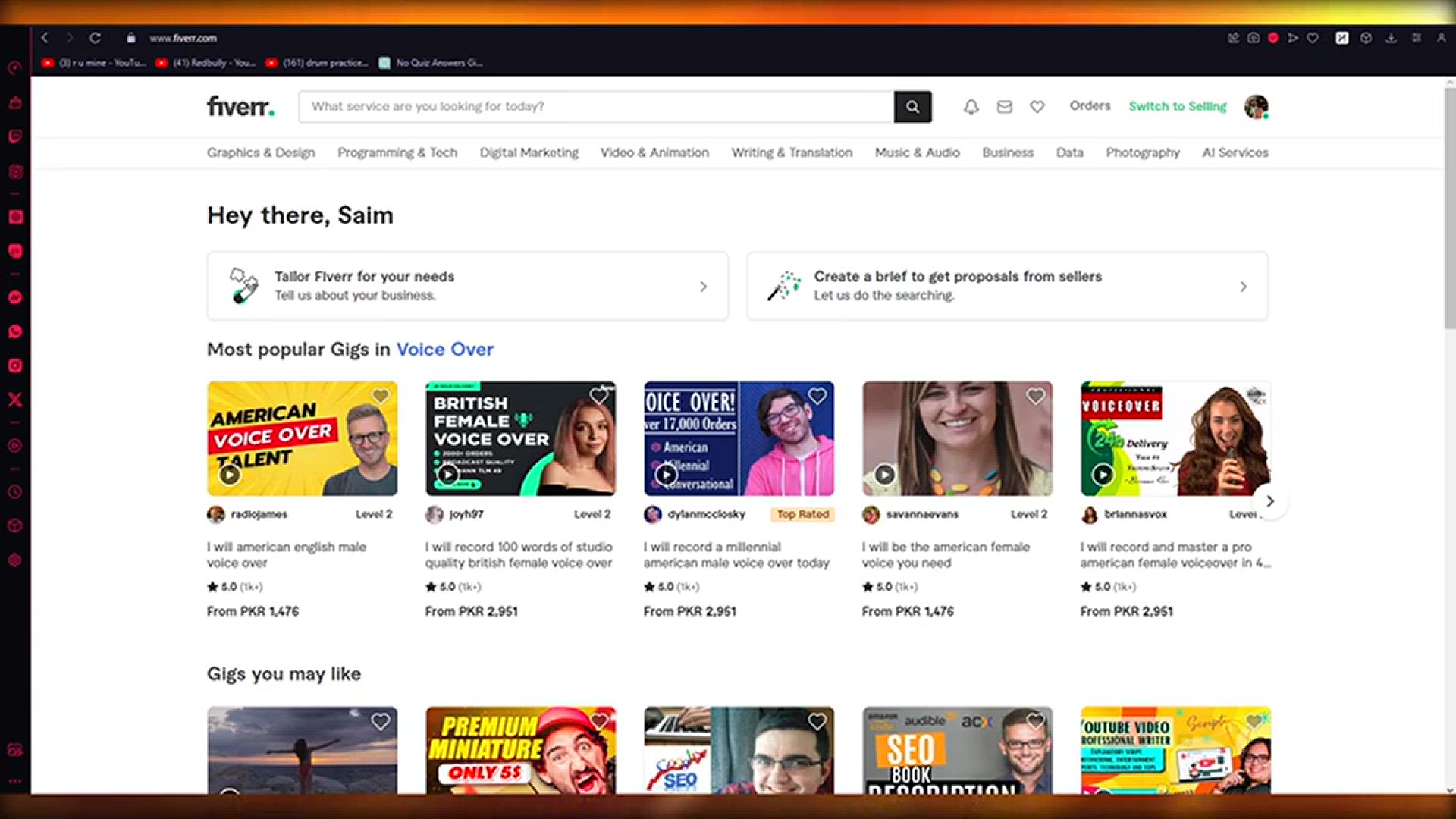Screen dimensions: 1456x819
Task: Expand the Create a brief card
Action: 1242,287
